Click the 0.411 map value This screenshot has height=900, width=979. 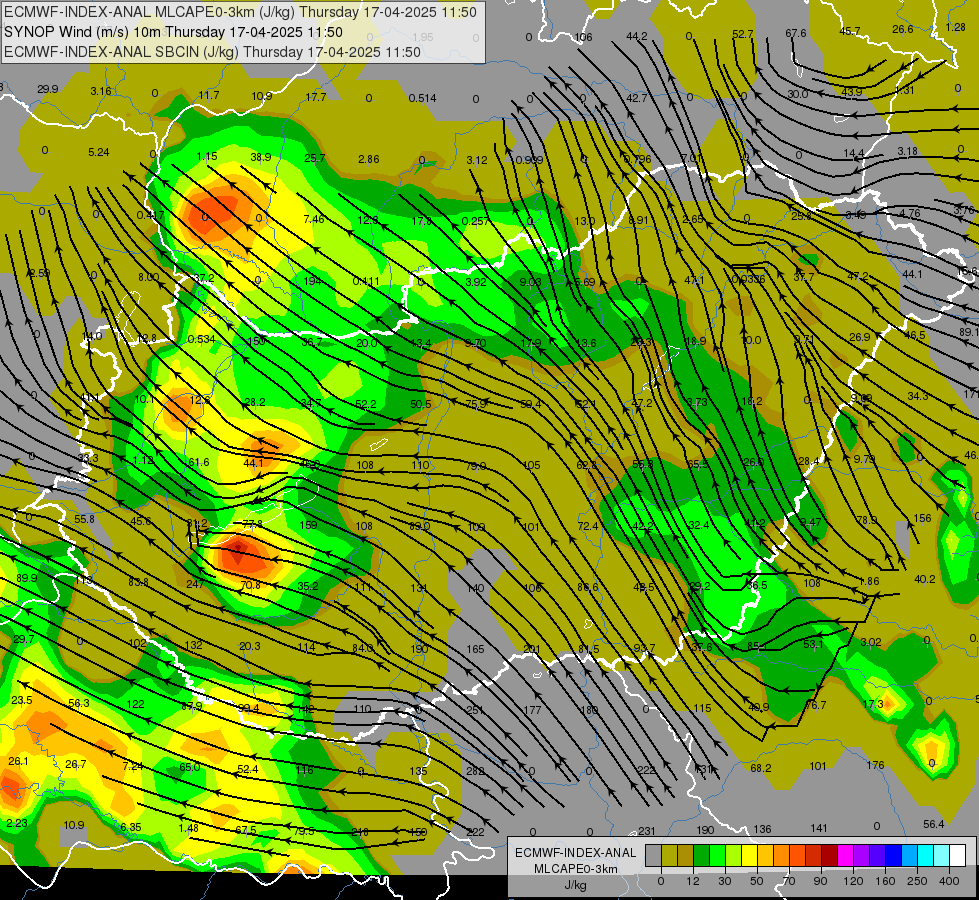click(366, 281)
